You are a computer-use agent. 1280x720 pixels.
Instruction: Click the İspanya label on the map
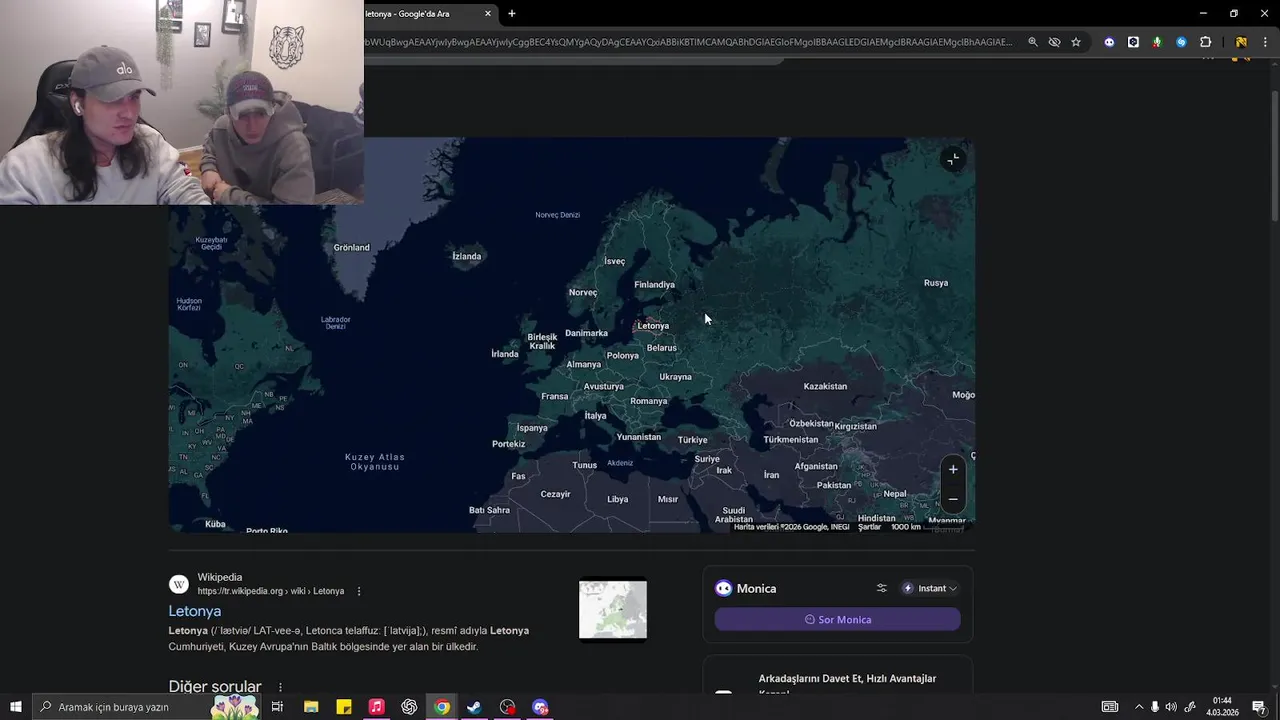pos(532,428)
